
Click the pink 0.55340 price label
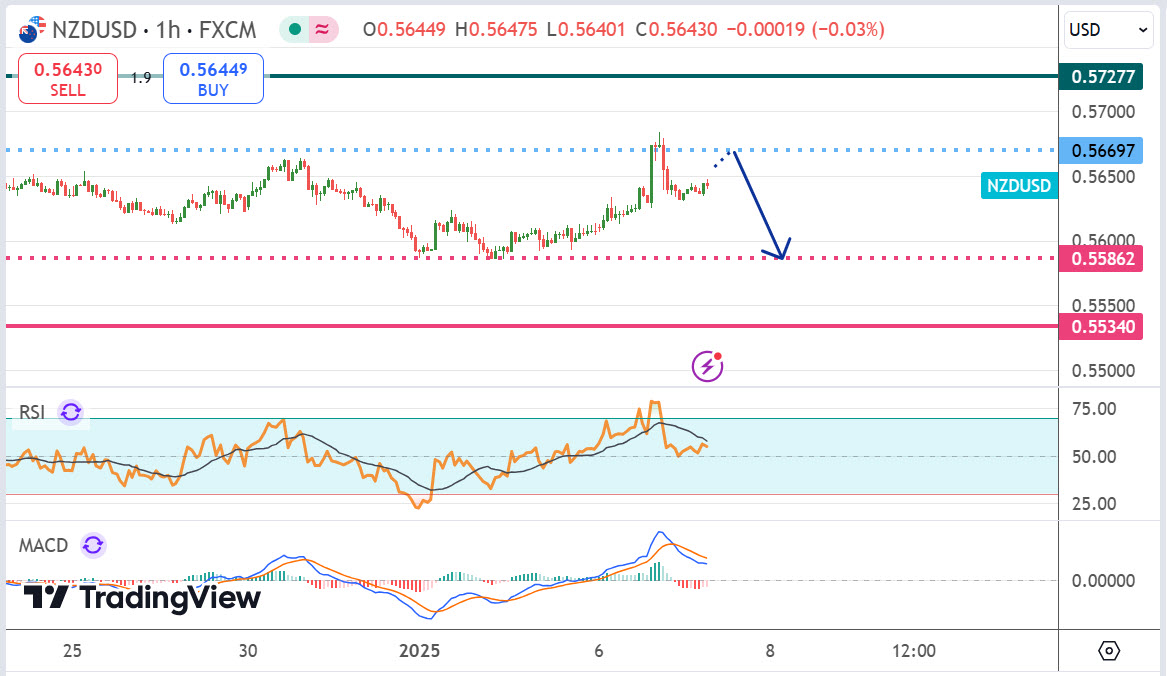point(1101,326)
